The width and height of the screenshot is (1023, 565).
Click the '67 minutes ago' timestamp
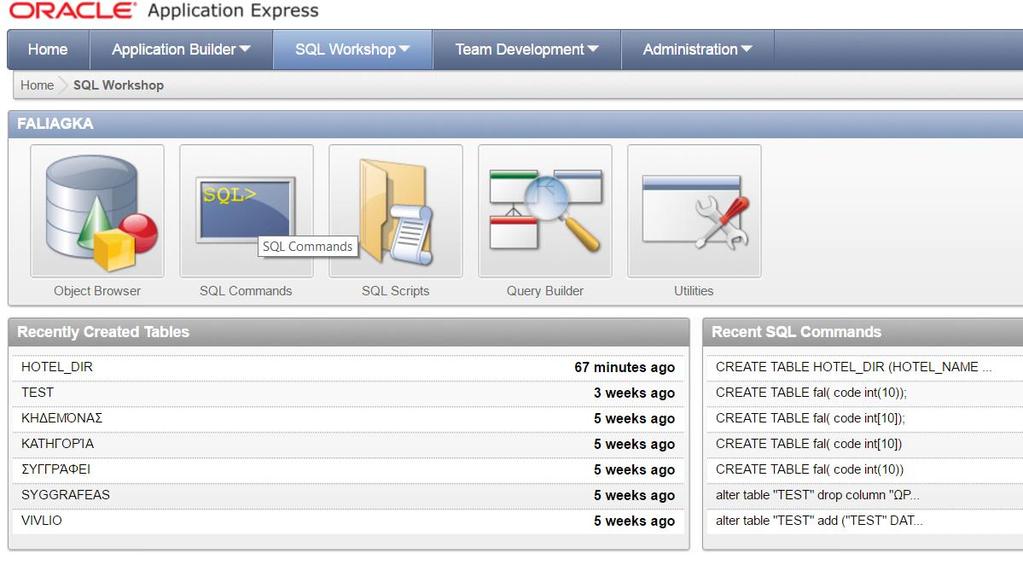click(624, 367)
